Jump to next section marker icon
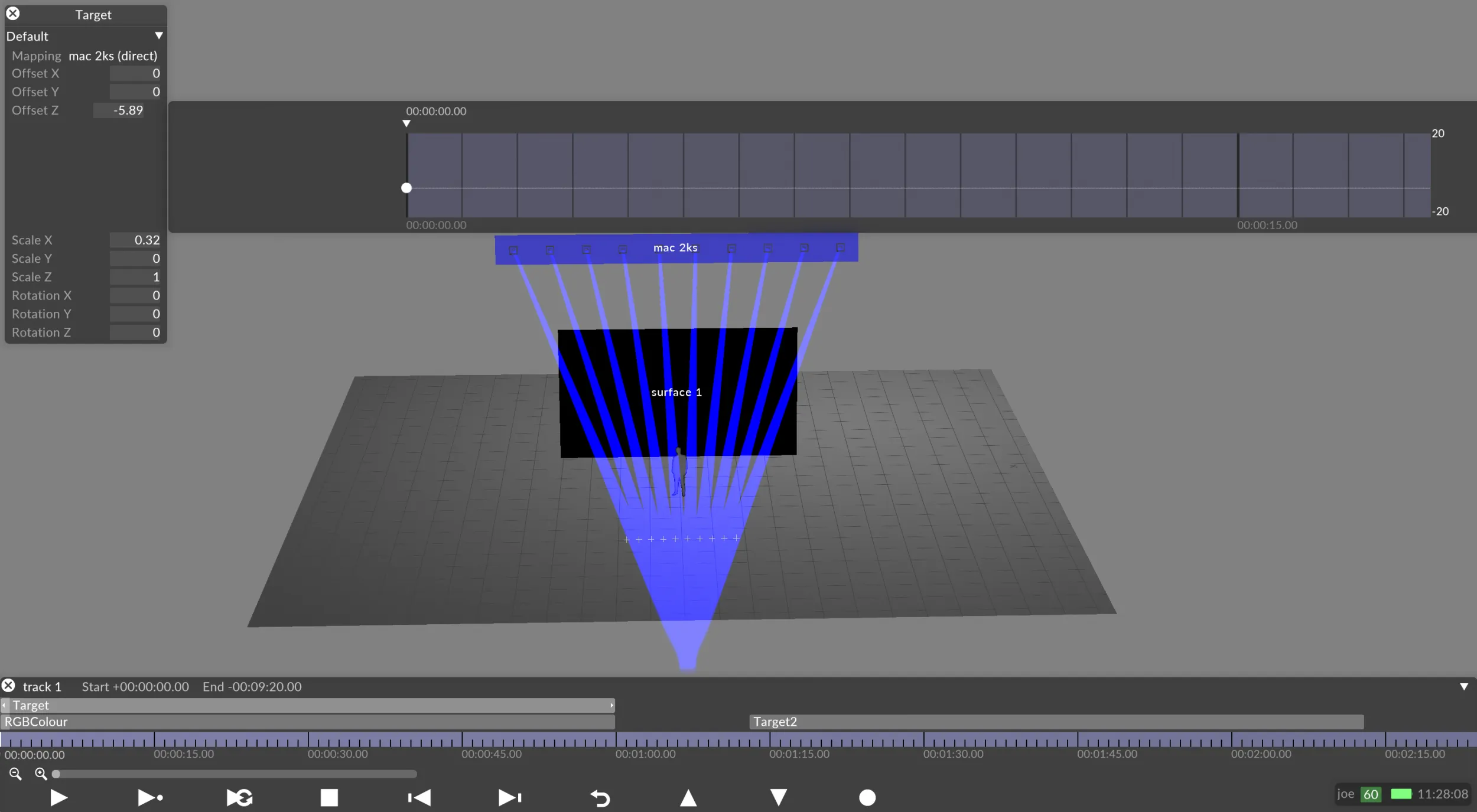This screenshot has width=1477, height=812. click(x=510, y=798)
